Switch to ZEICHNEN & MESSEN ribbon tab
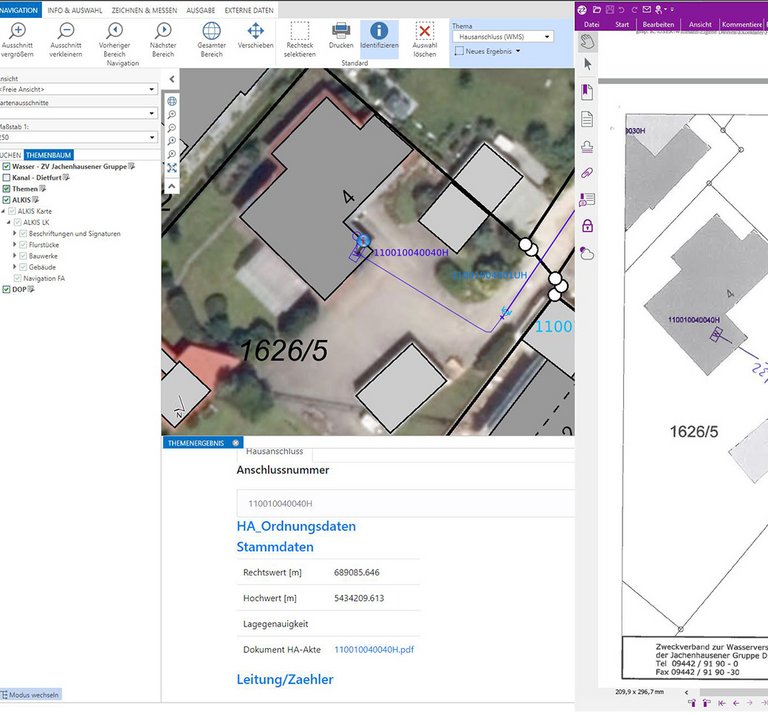The width and height of the screenshot is (768, 713). (144, 10)
